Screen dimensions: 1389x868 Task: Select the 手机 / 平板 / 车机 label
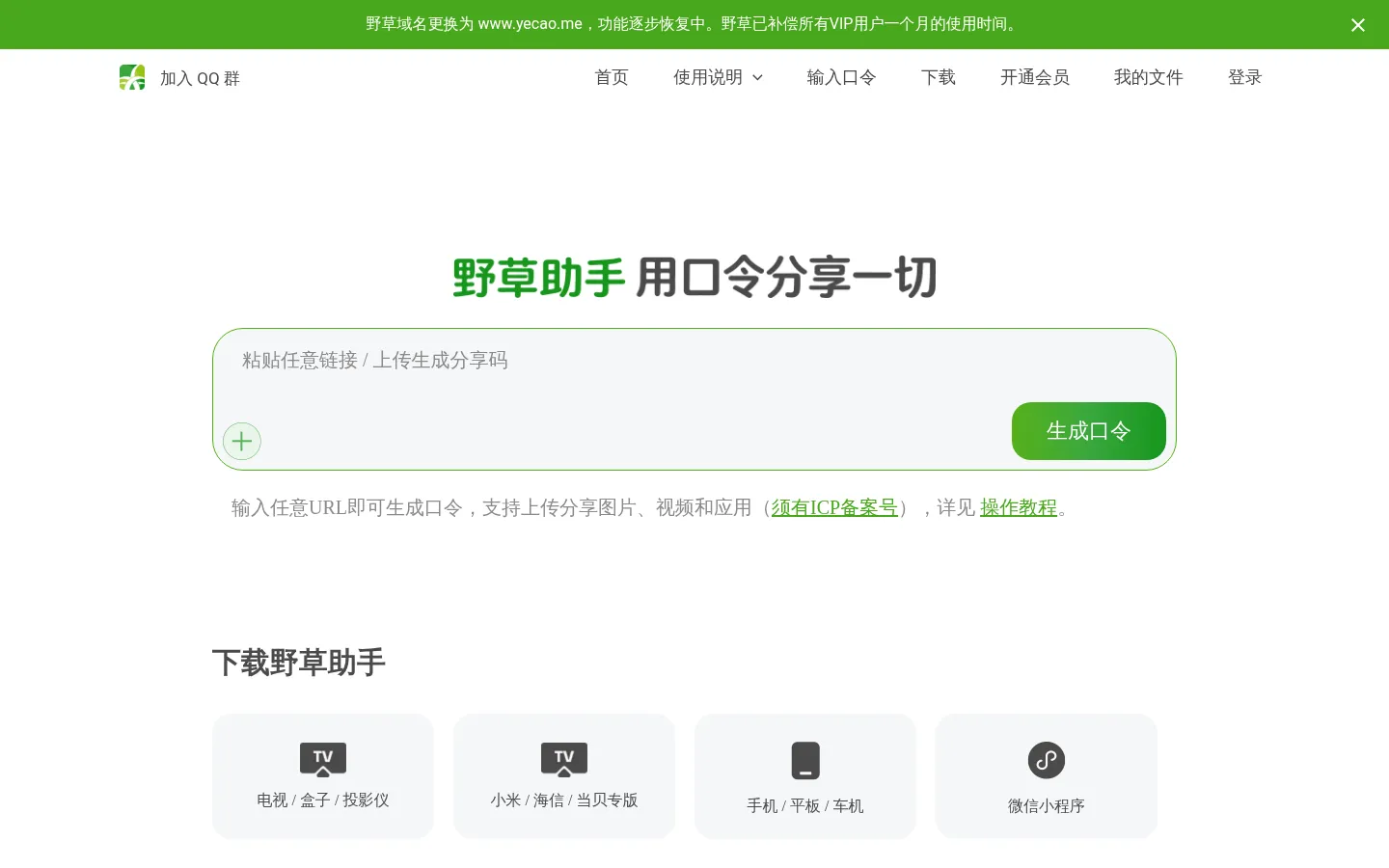(x=805, y=806)
